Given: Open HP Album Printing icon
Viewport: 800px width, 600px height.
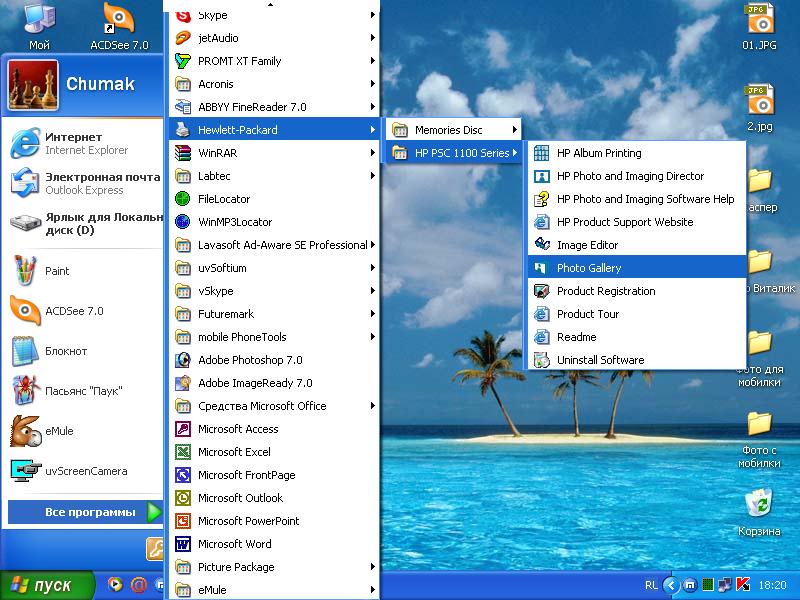Looking at the screenshot, I should point(541,153).
